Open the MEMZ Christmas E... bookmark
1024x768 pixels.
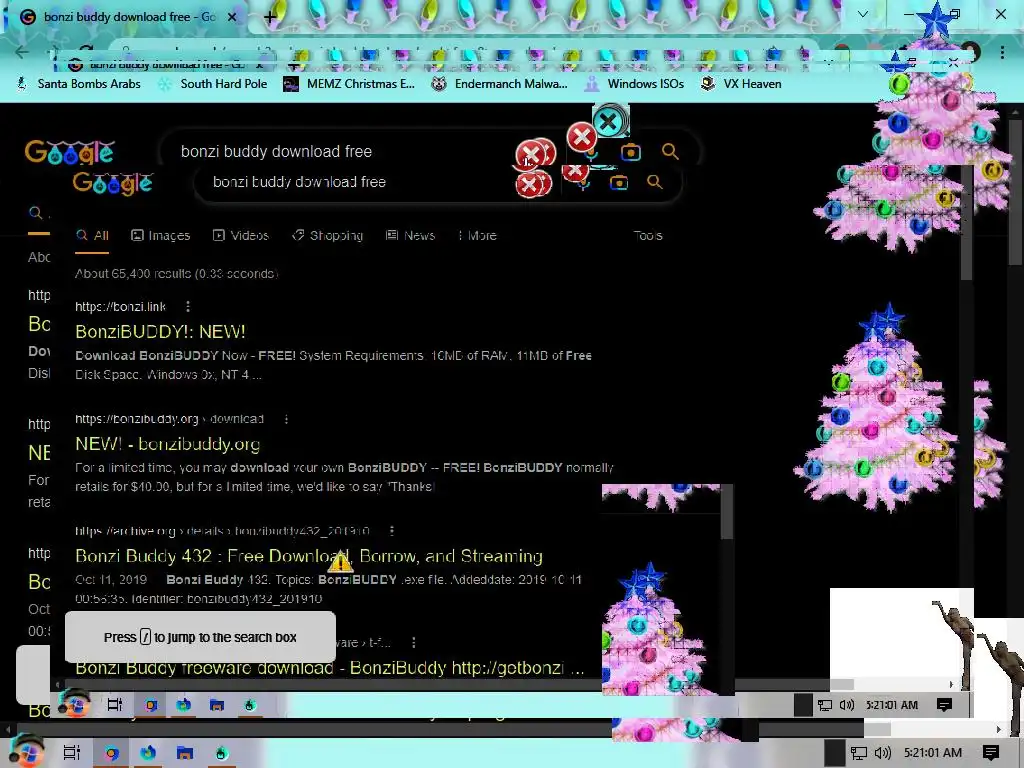click(x=349, y=84)
